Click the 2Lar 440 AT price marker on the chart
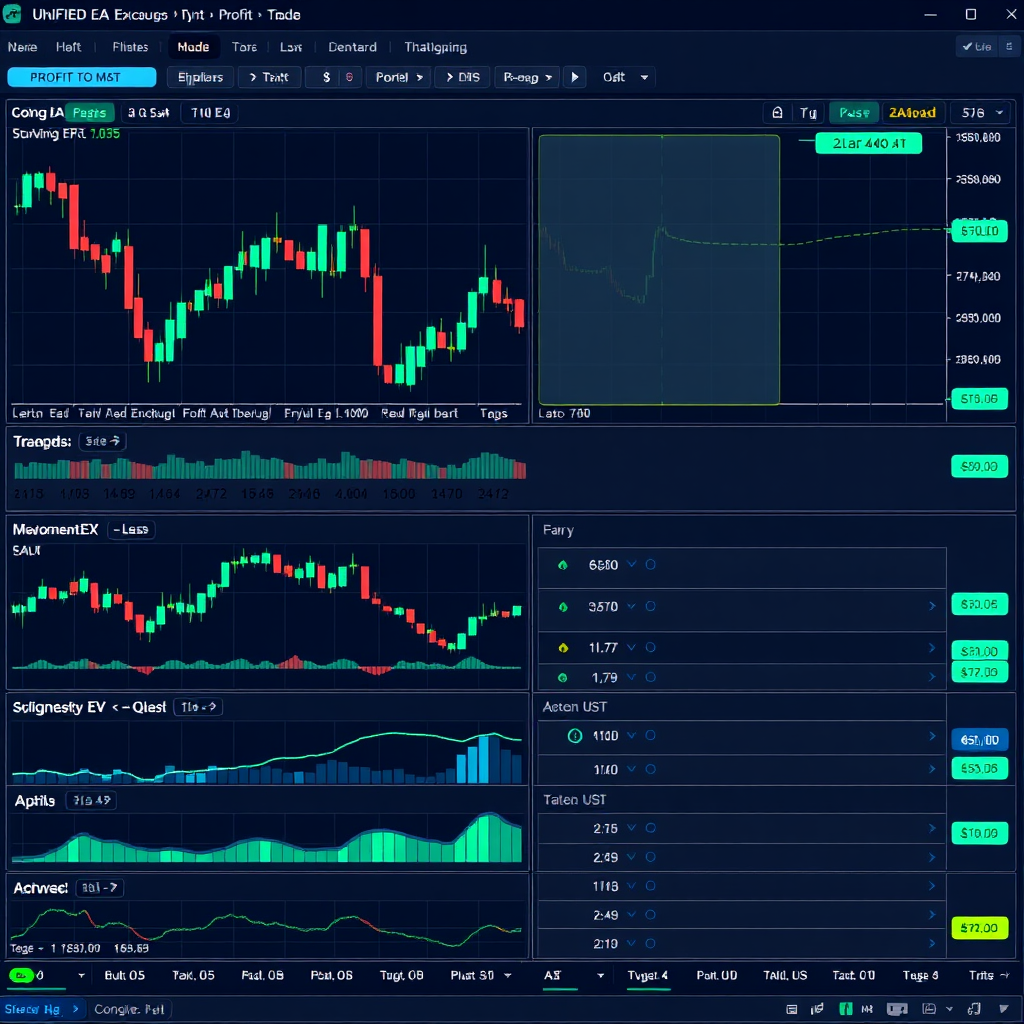This screenshot has width=1024, height=1024. pos(868,143)
